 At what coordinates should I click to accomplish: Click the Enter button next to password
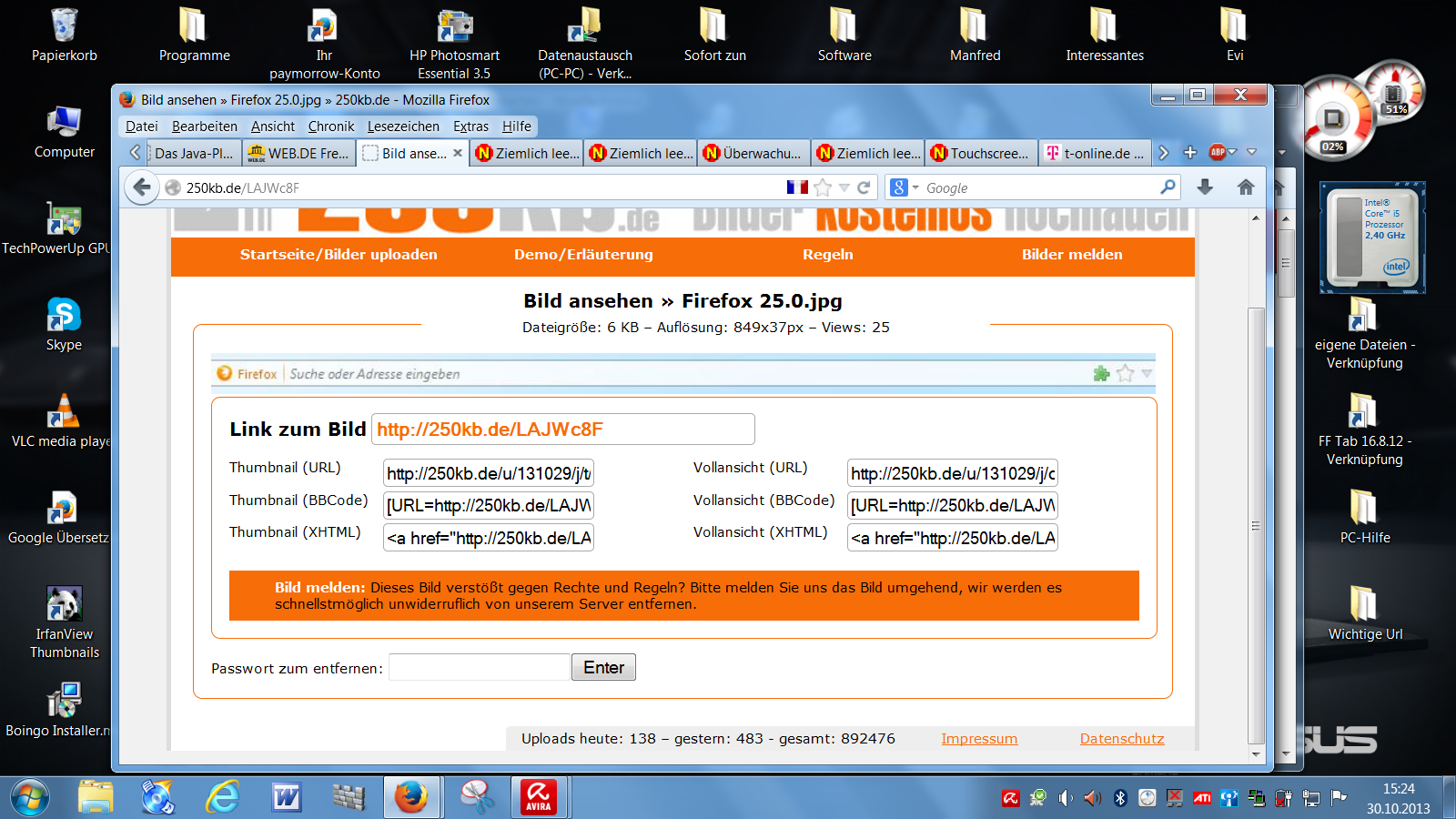point(603,667)
